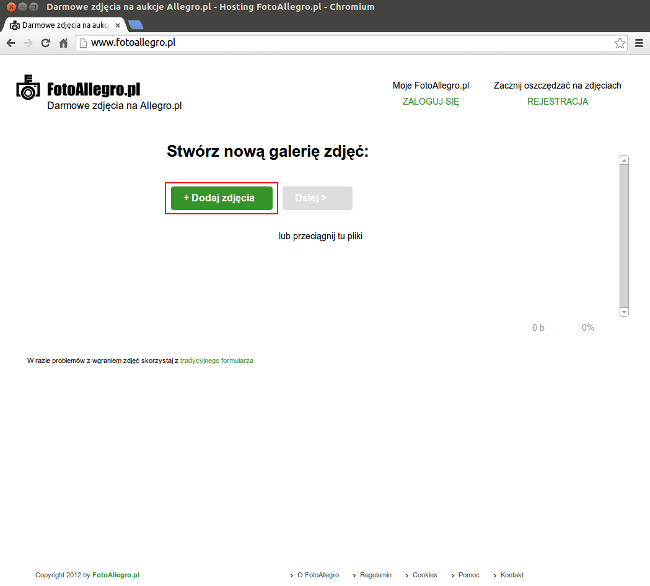650x586 pixels.
Task: Click the Dalej > button
Action: 318,198
